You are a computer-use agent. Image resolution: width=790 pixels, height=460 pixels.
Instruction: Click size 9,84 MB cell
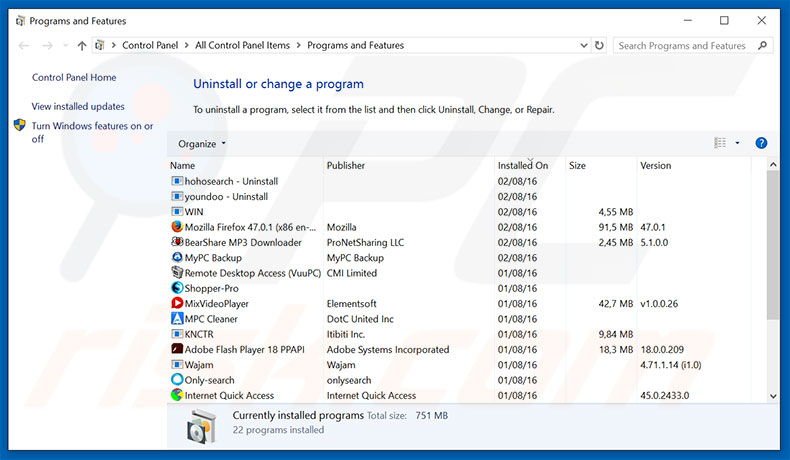616,334
